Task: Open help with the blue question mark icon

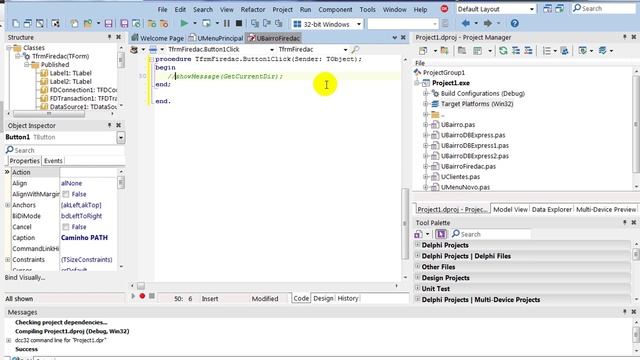Action: 515,24
